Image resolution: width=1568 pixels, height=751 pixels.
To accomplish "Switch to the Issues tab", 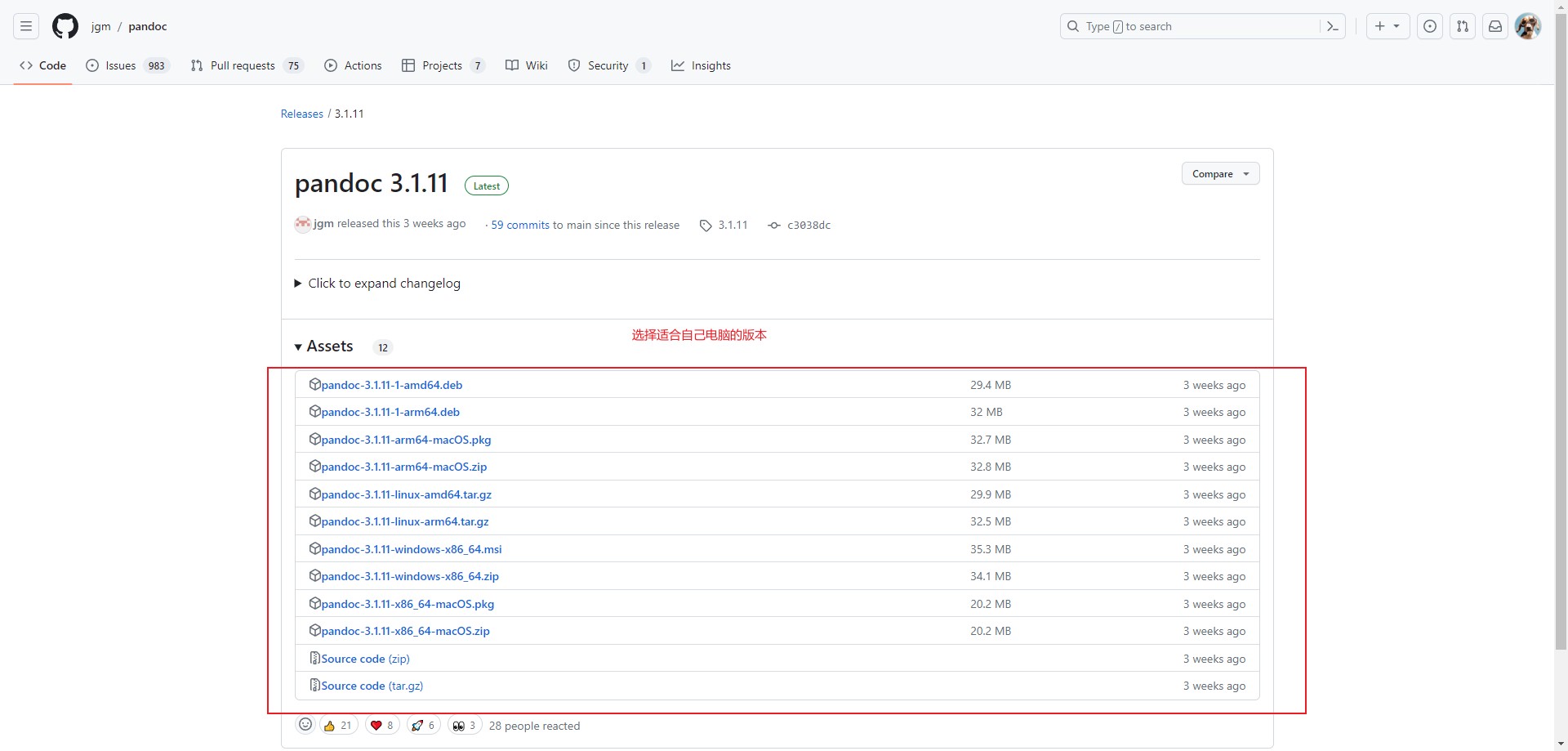I will 121,65.
